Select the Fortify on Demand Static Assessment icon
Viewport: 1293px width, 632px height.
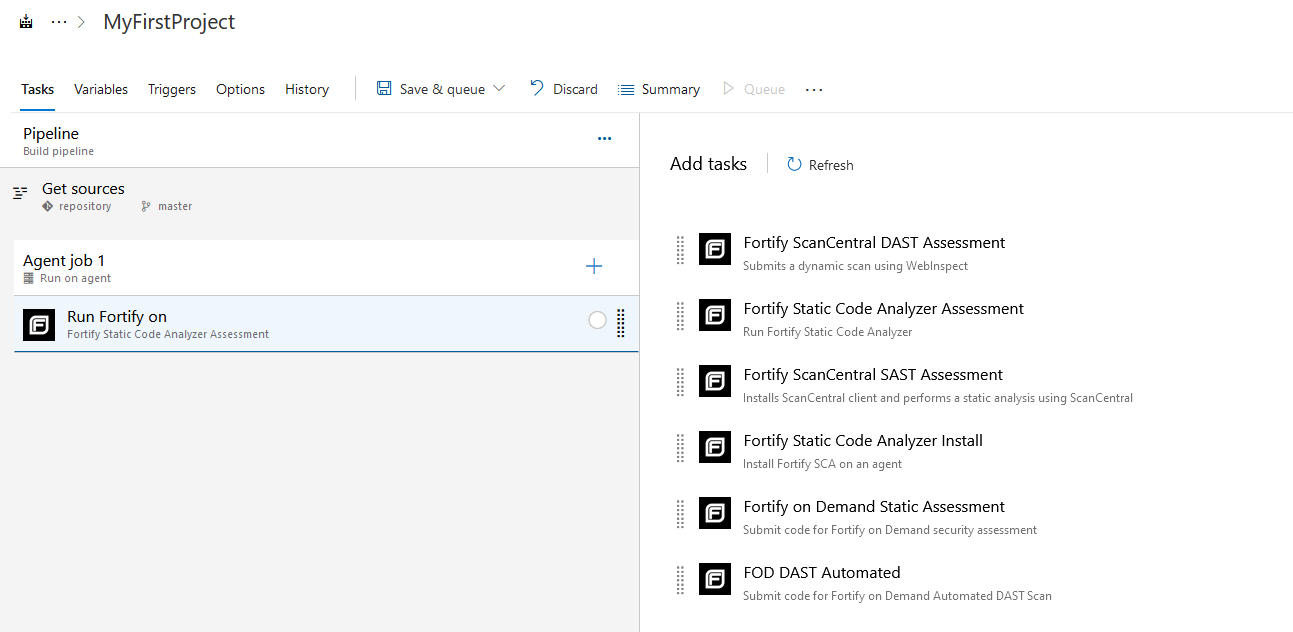(x=714, y=513)
